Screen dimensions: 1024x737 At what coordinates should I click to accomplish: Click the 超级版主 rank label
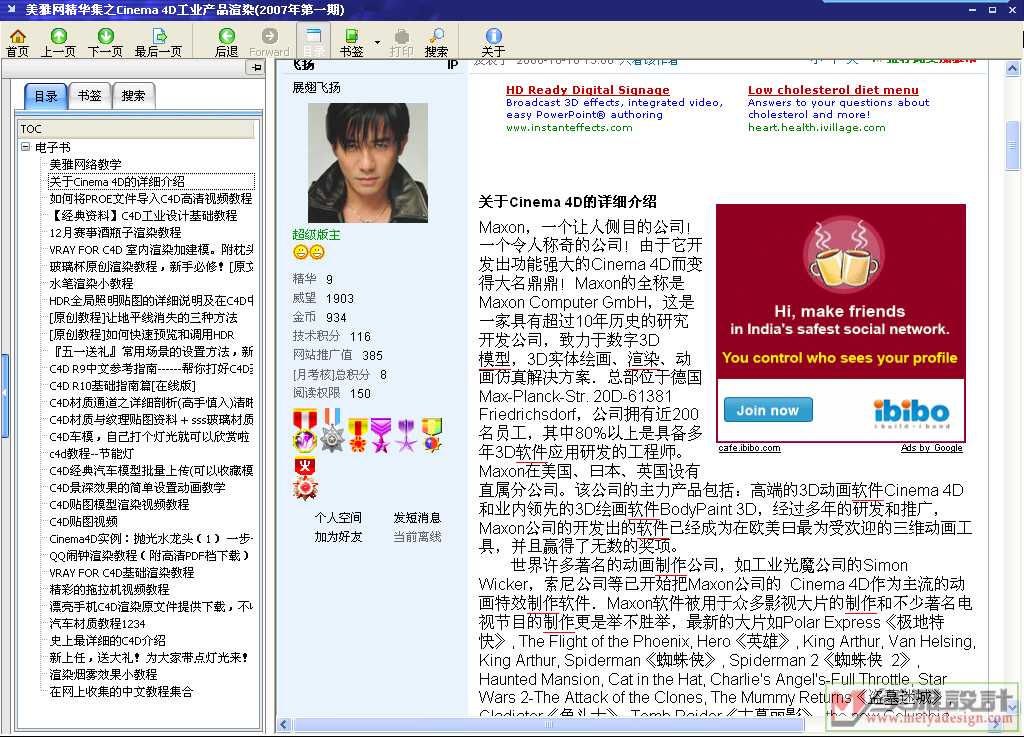coord(316,234)
